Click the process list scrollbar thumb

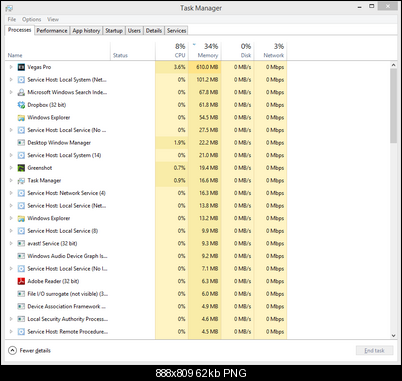[393, 106]
